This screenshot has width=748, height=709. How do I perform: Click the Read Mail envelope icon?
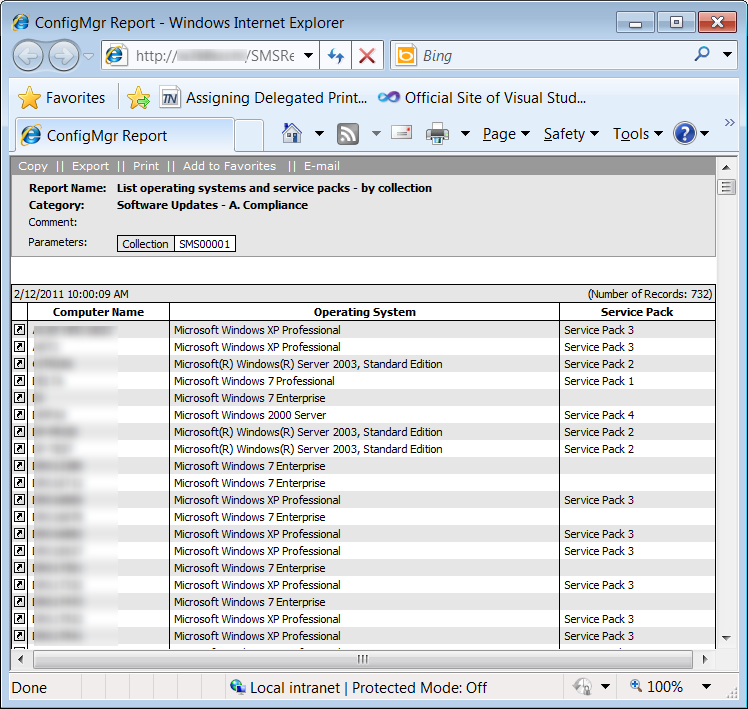click(x=401, y=132)
